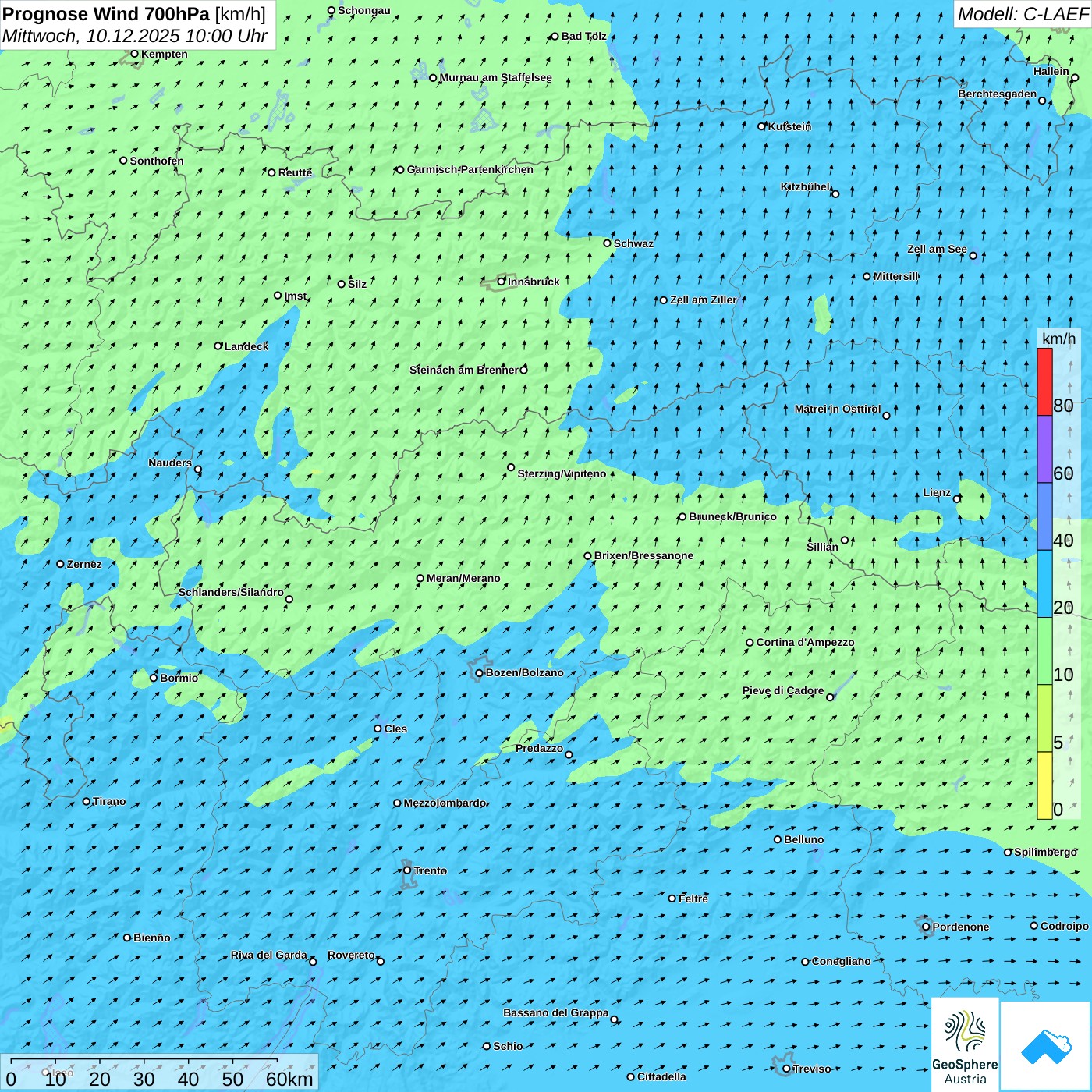Select the yellow 0–5 km/h legend color

(1044, 785)
